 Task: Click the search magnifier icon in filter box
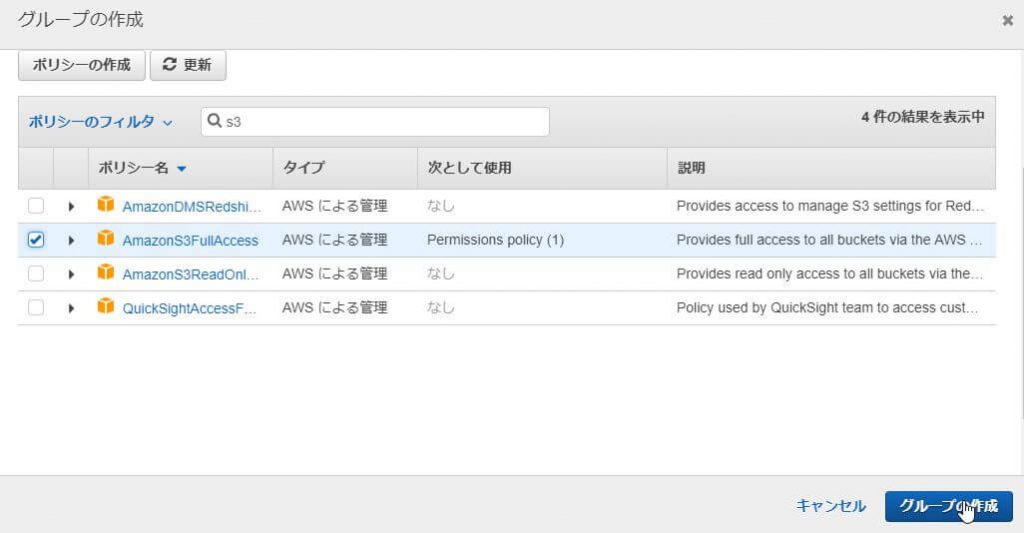214,121
